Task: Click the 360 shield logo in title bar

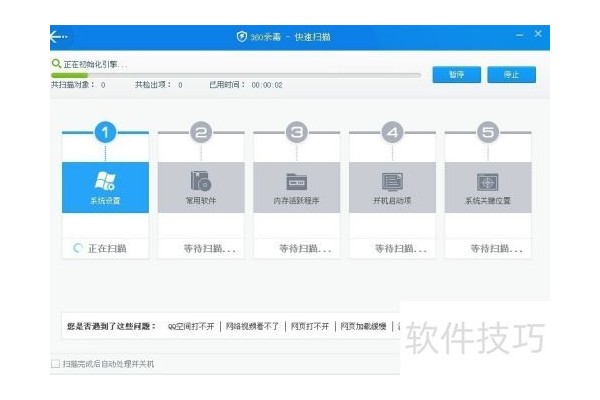Action: (x=242, y=37)
